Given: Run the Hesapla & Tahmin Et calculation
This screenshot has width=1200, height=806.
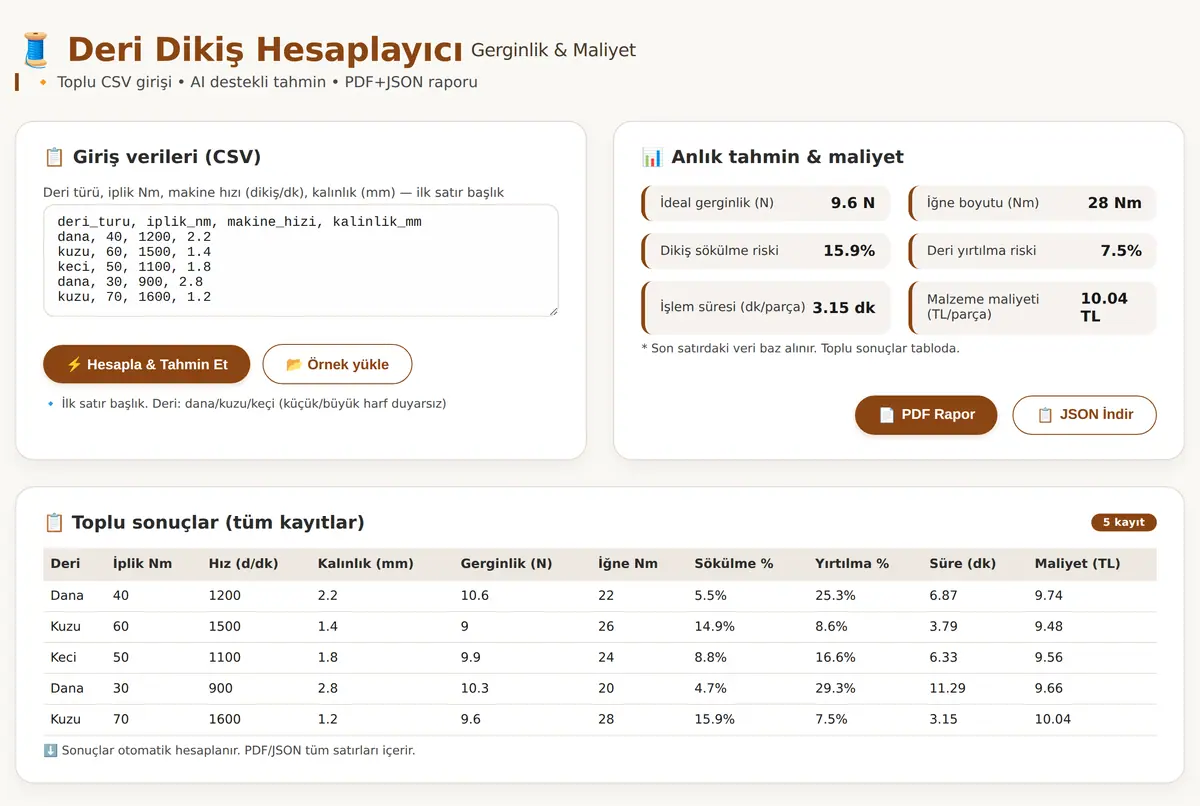Looking at the screenshot, I should (147, 364).
